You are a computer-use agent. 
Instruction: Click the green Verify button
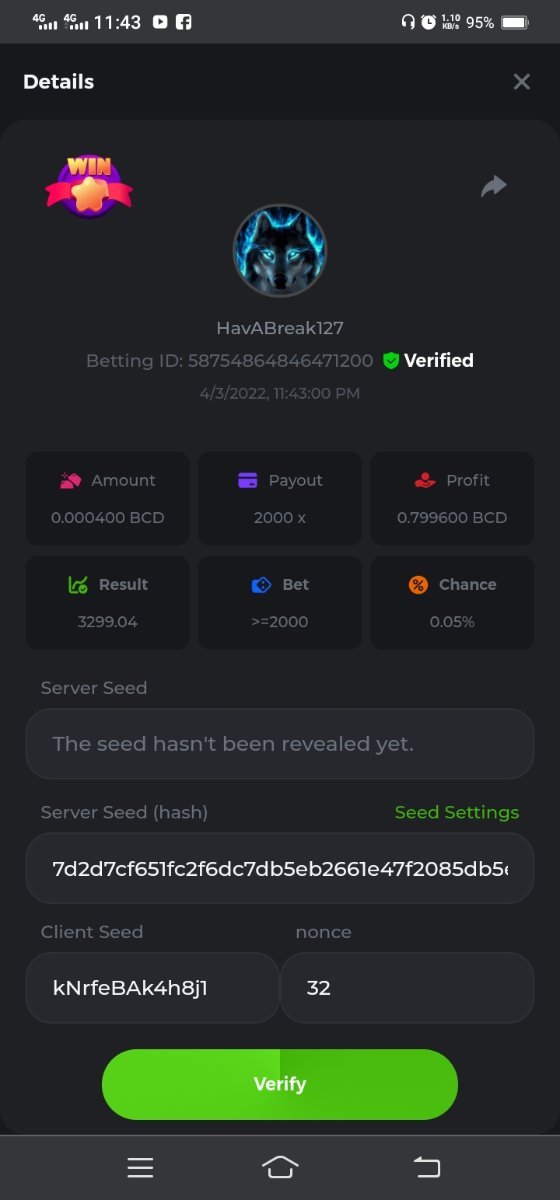tap(280, 1084)
